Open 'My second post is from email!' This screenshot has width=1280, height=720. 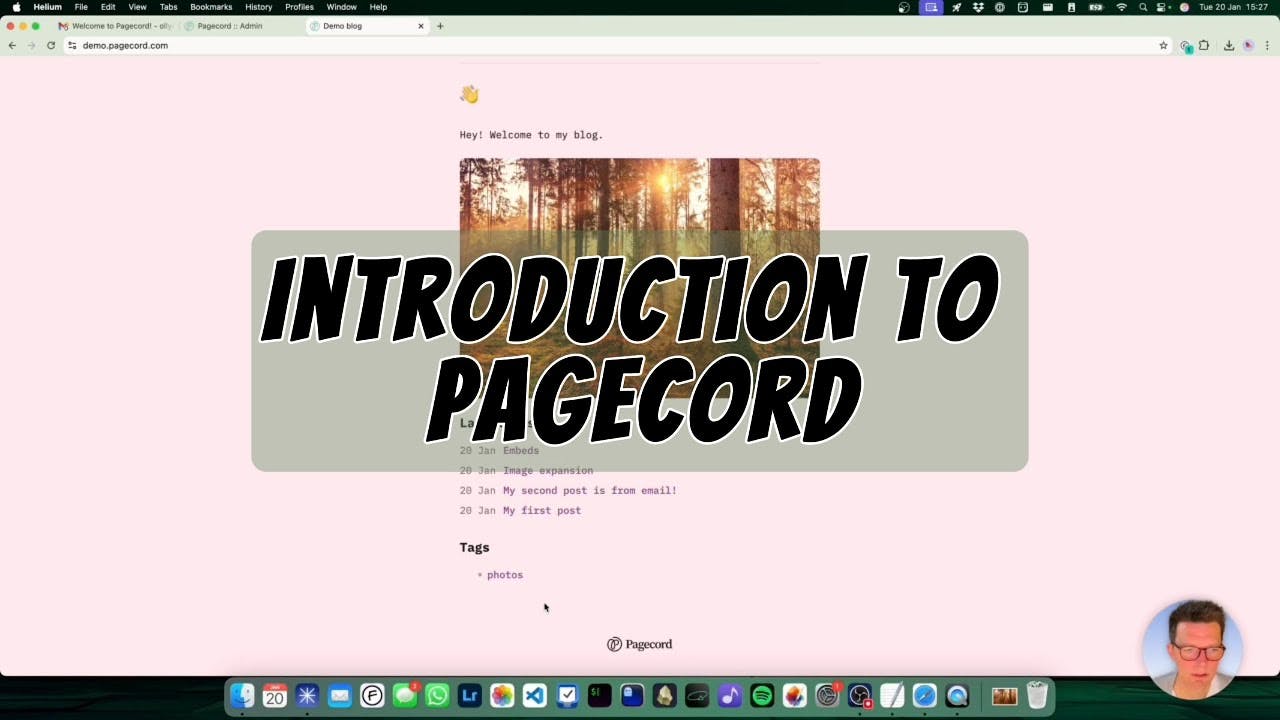590,490
